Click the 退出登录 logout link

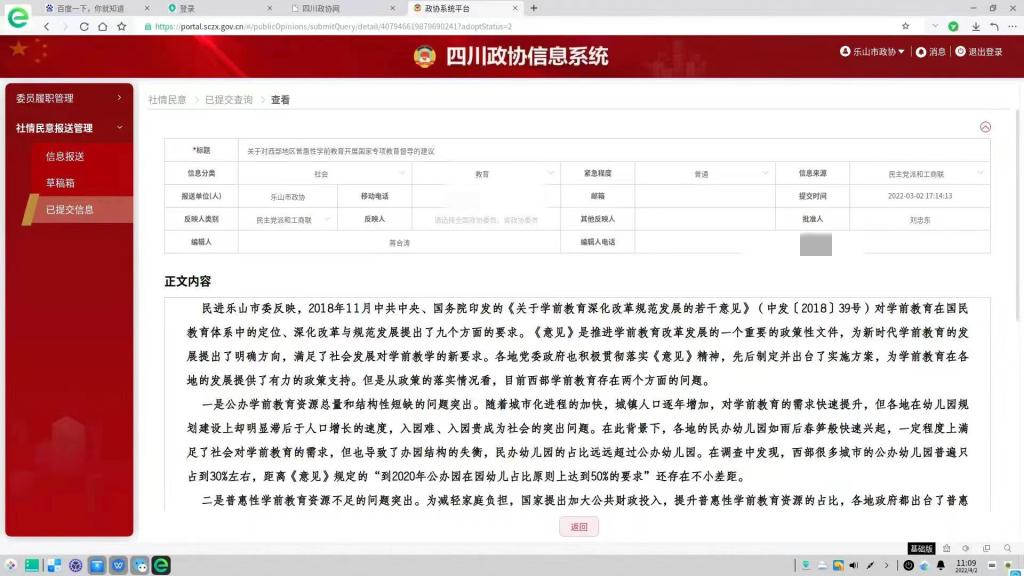tap(979, 52)
